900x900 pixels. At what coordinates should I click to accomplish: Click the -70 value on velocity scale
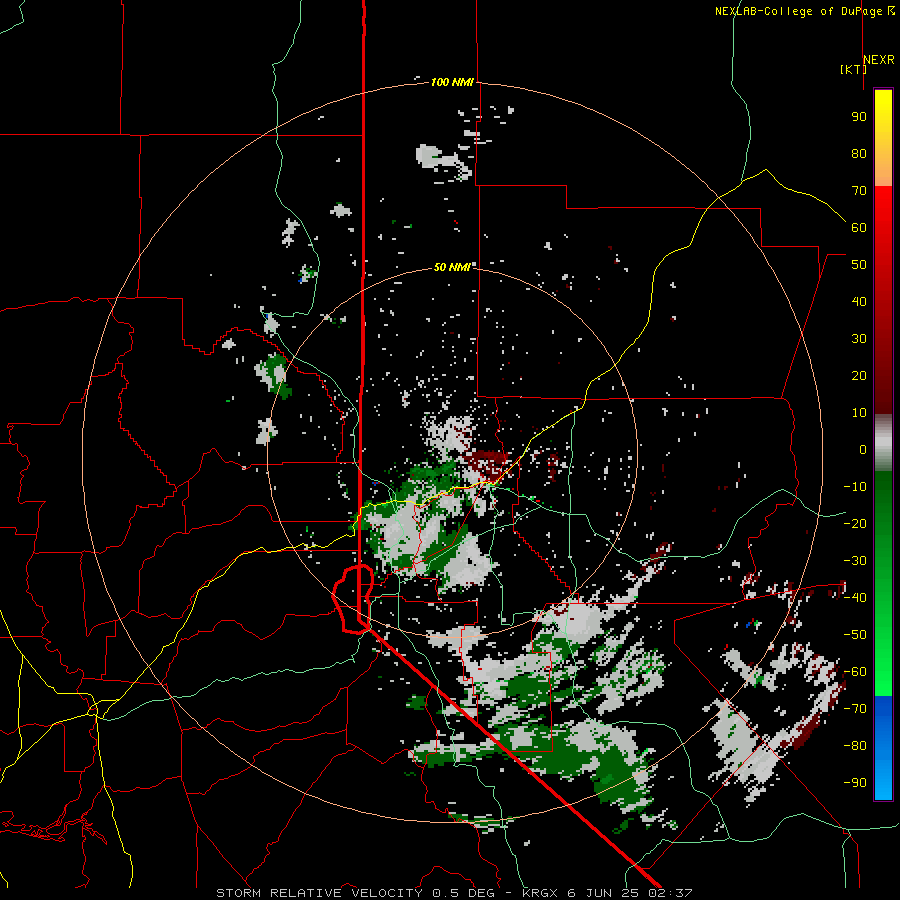point(855,709)
